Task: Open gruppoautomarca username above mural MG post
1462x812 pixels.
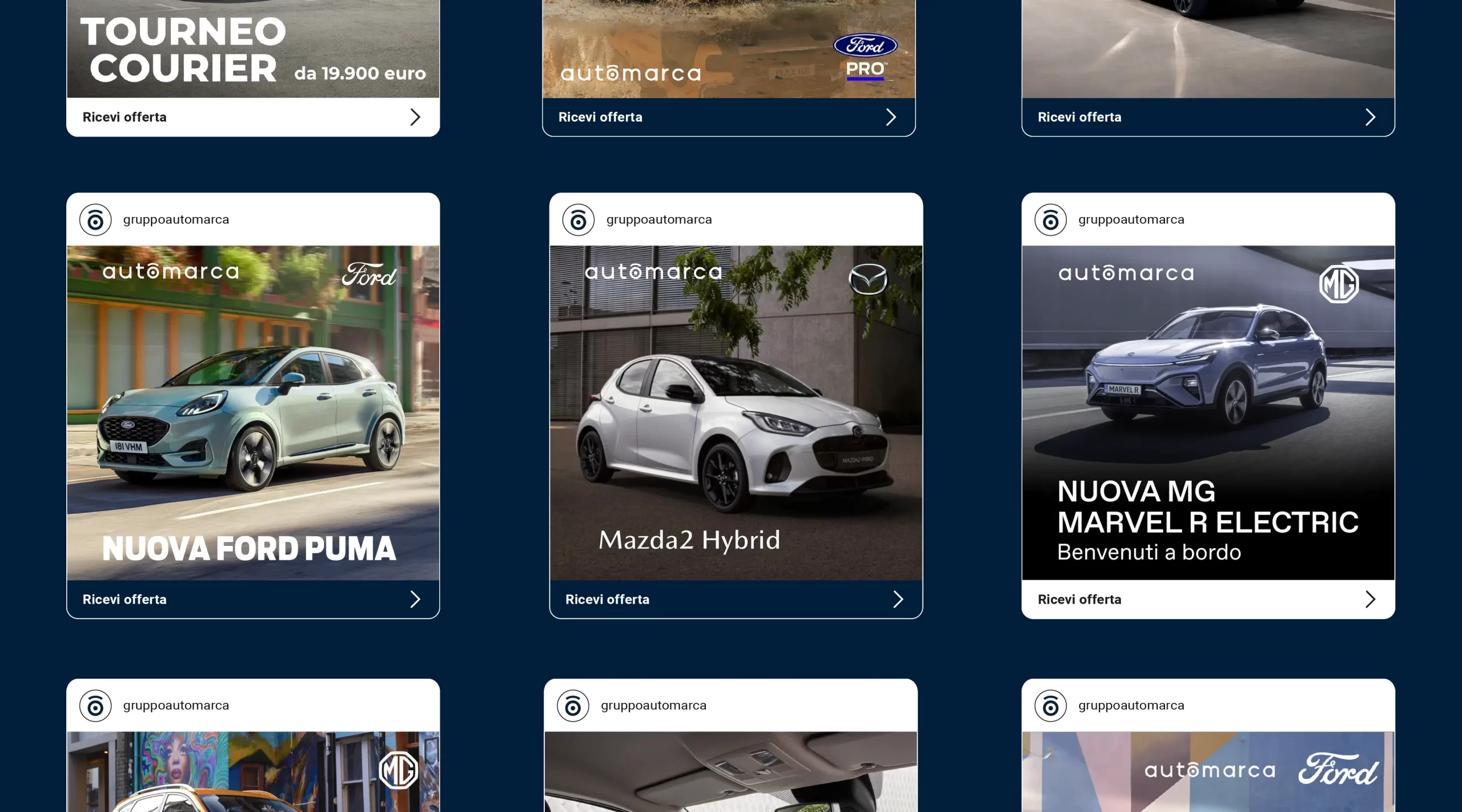Action: pos(176,706)
